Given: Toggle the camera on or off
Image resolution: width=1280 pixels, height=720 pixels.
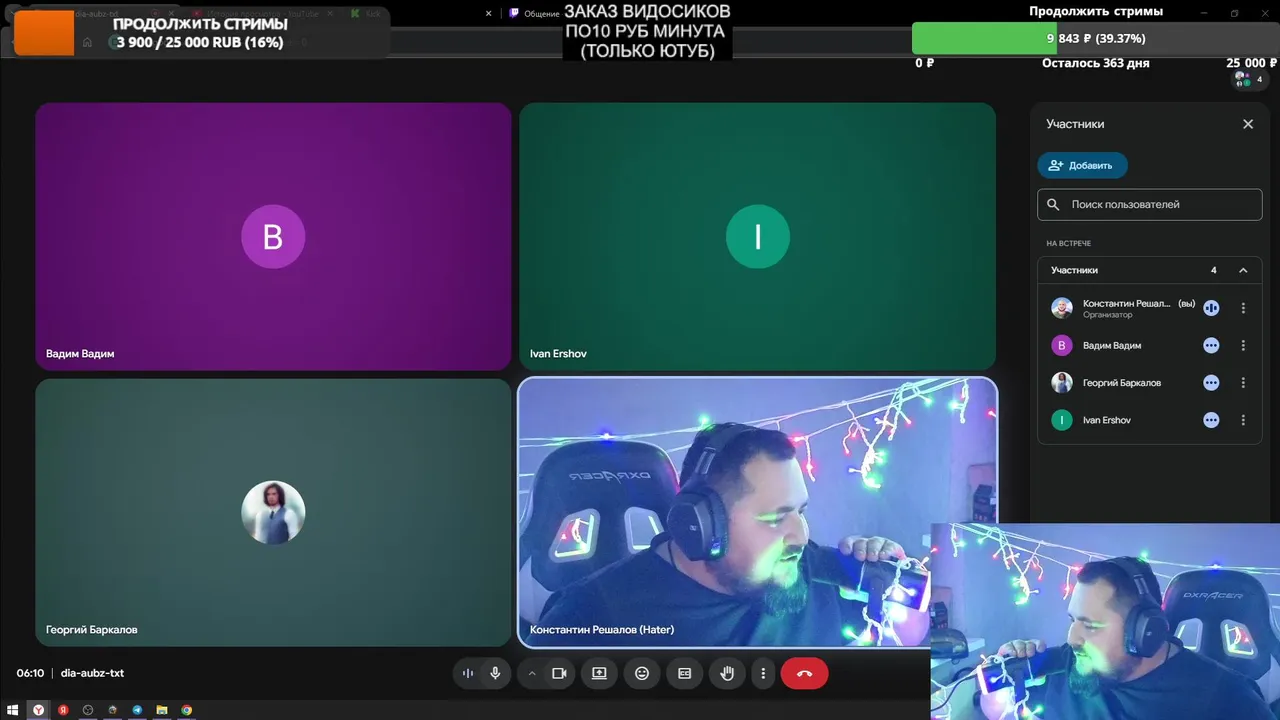Looking at the screenshot, I should pos(559,673).
